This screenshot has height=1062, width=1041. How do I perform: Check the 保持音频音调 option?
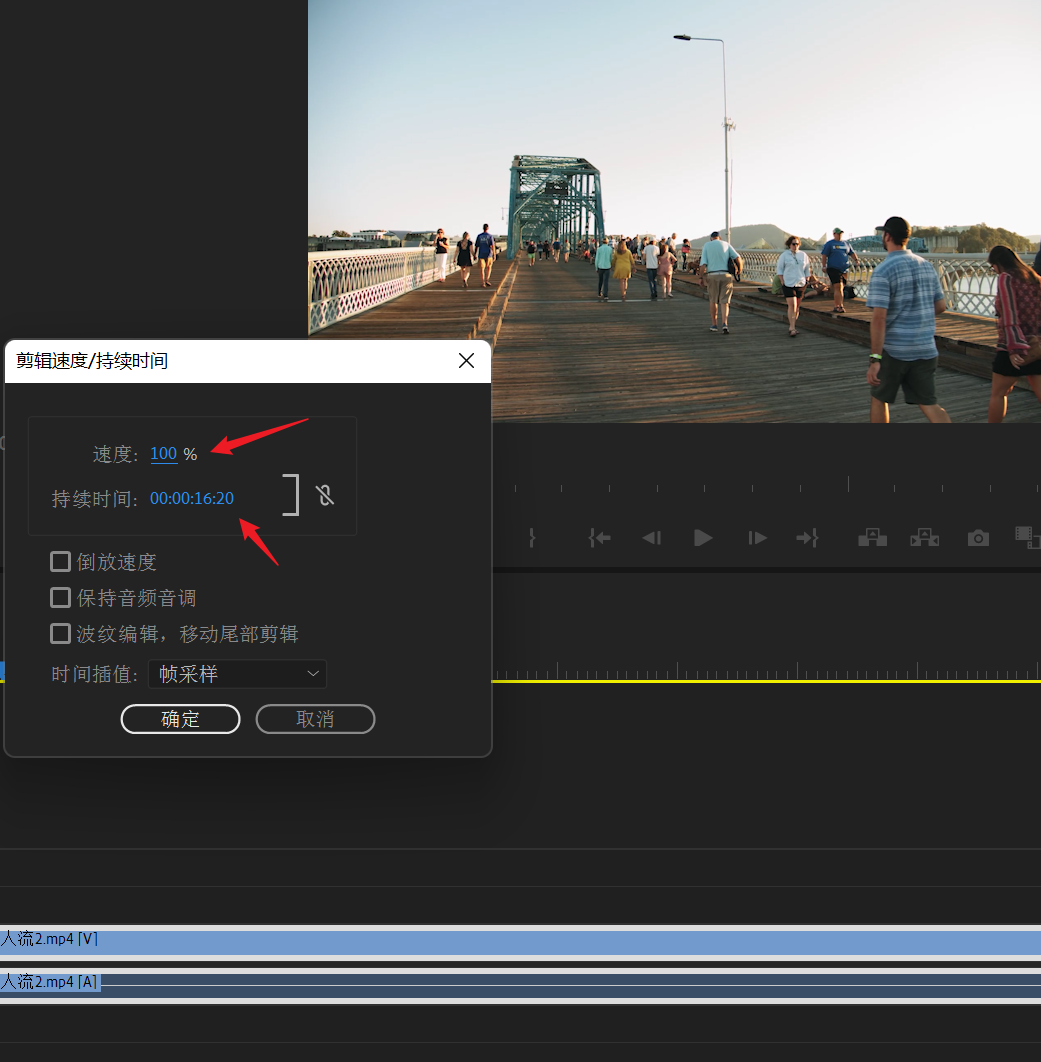(61, 598)
